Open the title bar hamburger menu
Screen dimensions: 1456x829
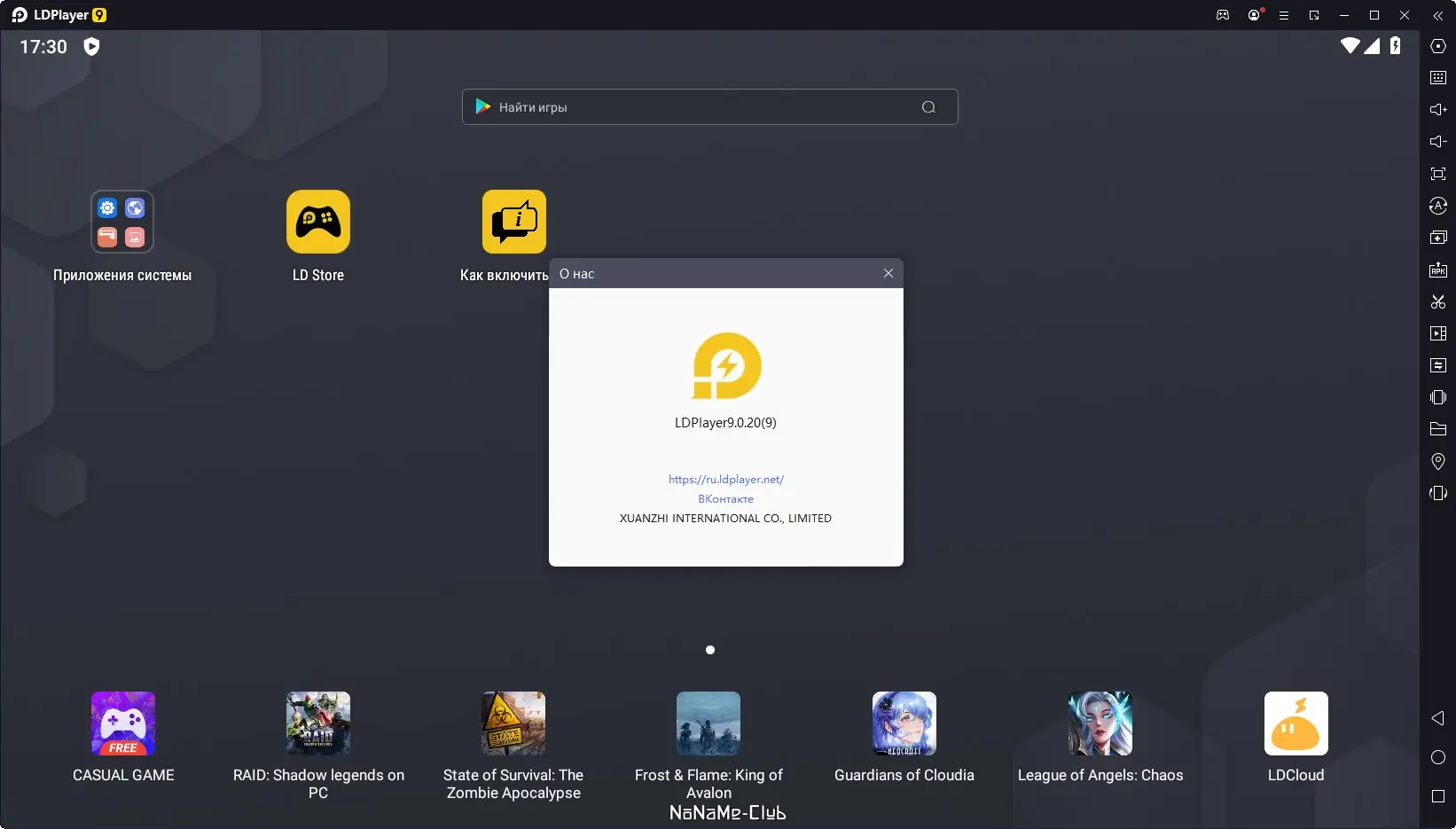[1283, 15]
